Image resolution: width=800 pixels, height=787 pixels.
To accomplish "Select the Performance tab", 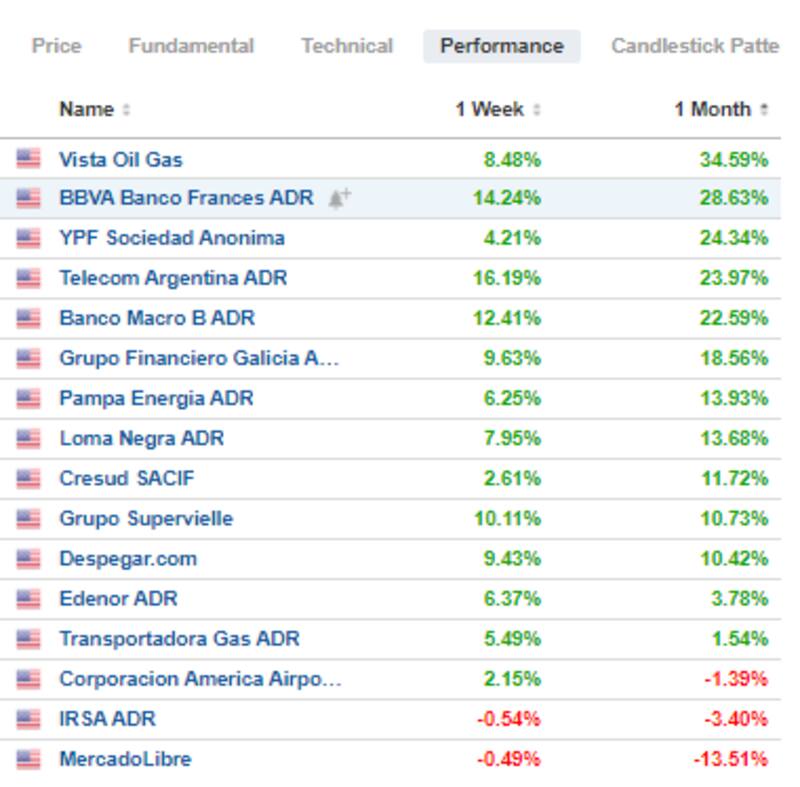I will tap(501, 46).
